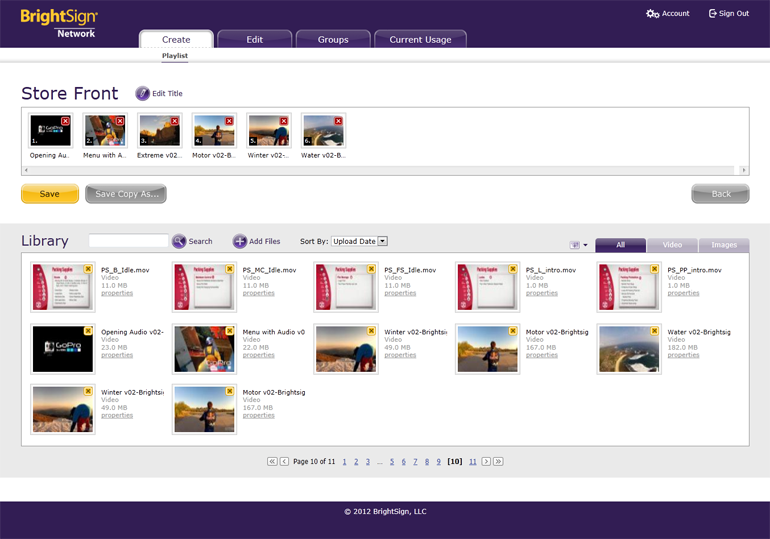Click the Search magnifier icon in Library
The width and height of the screenshot is (770, 539).
[179, 241]
